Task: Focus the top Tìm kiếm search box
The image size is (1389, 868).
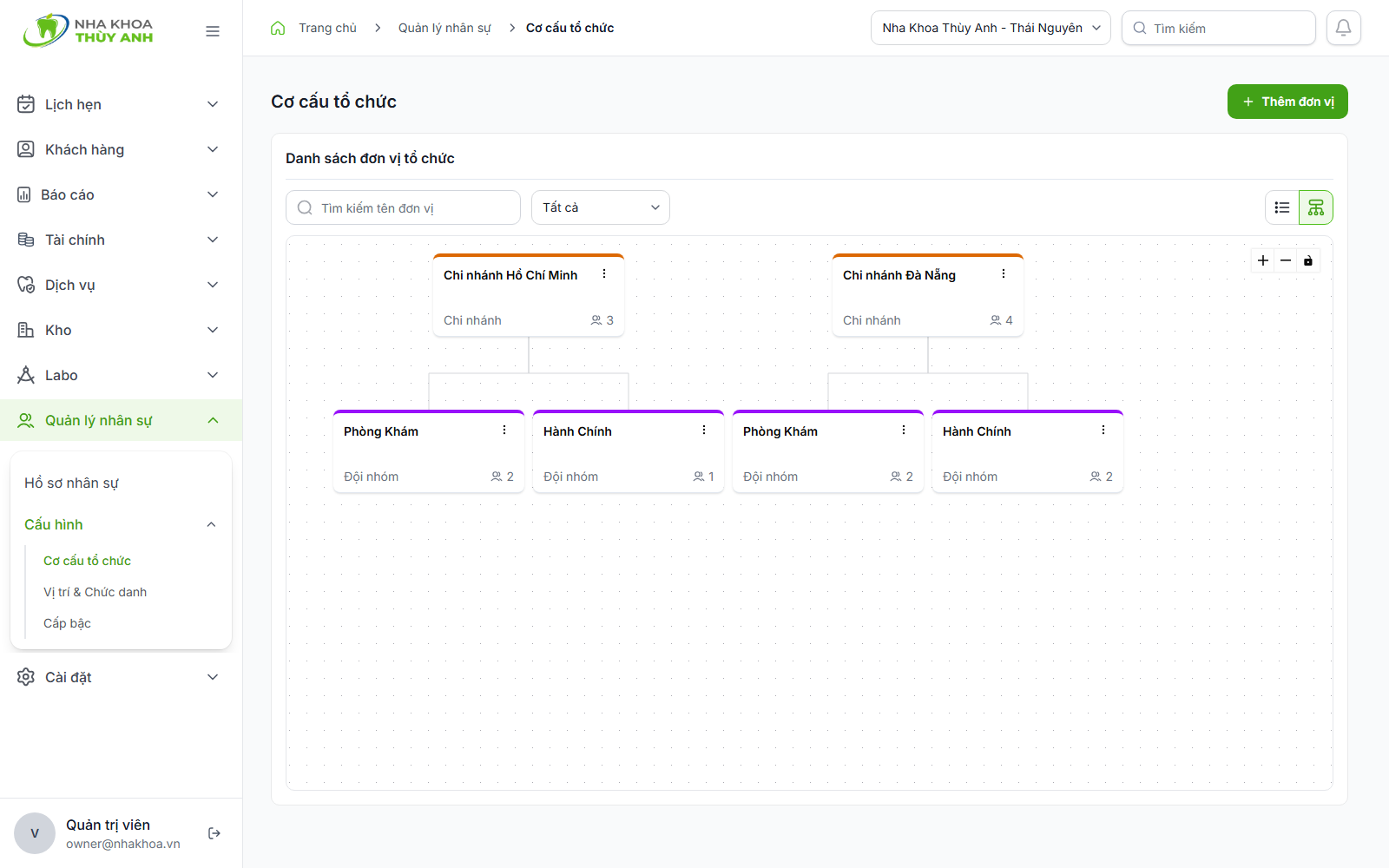Action: pos(1219,28)
